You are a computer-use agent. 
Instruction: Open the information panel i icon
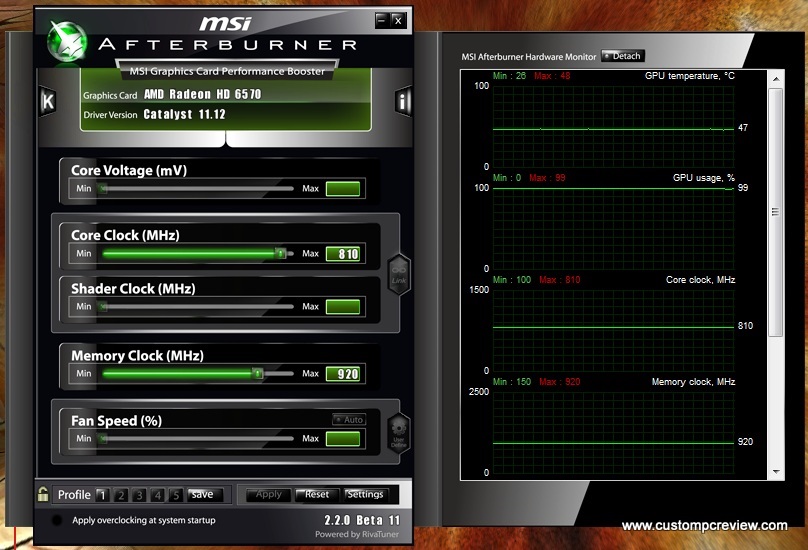(x=403, y=102)
